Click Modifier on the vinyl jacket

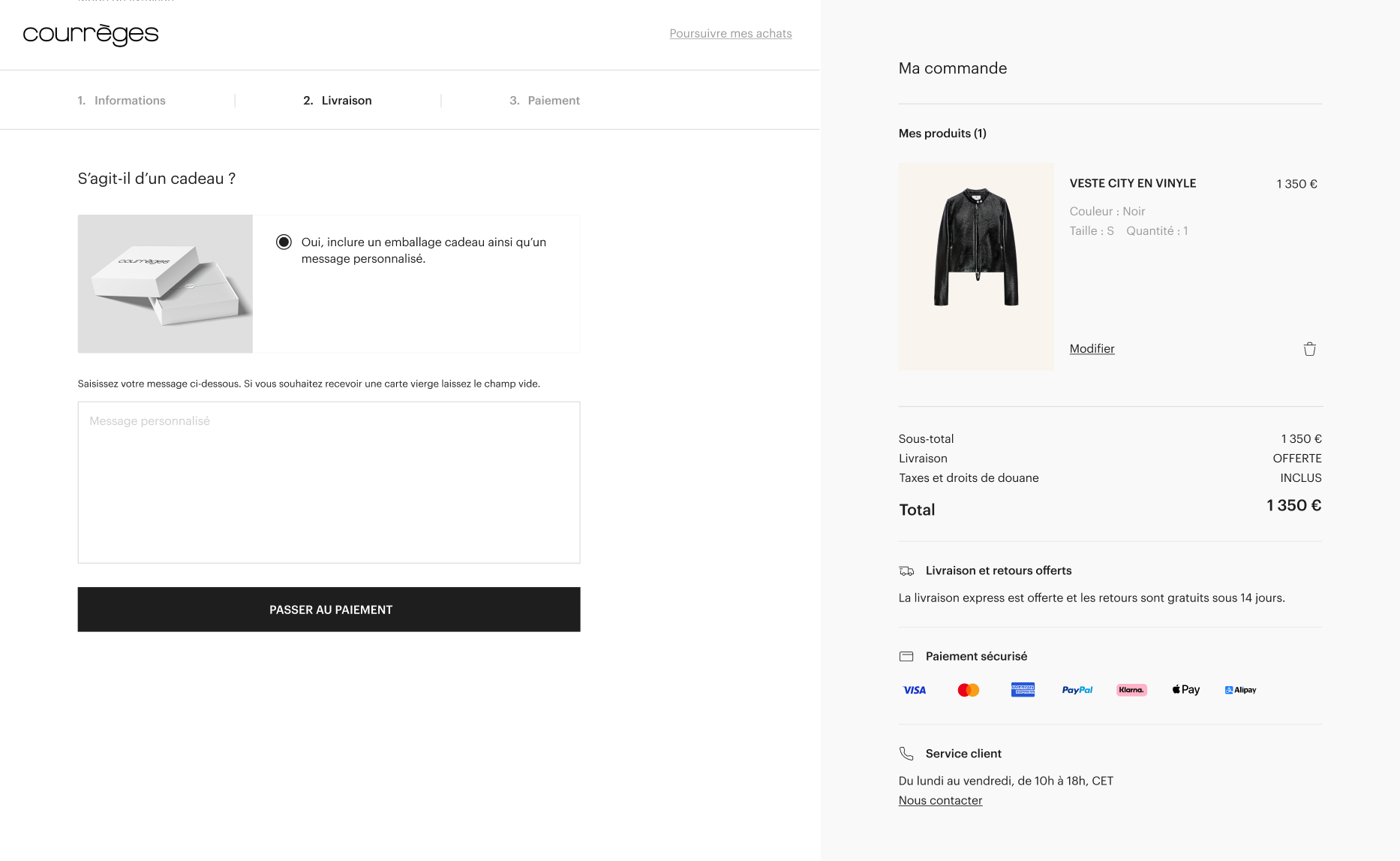(x=1092, y=348)
